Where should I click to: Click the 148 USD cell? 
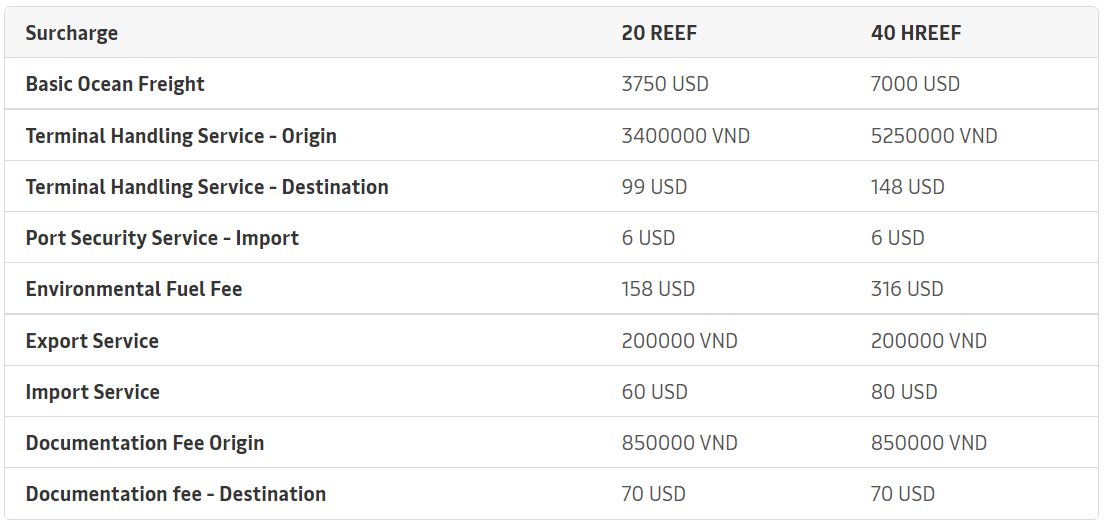908,187
